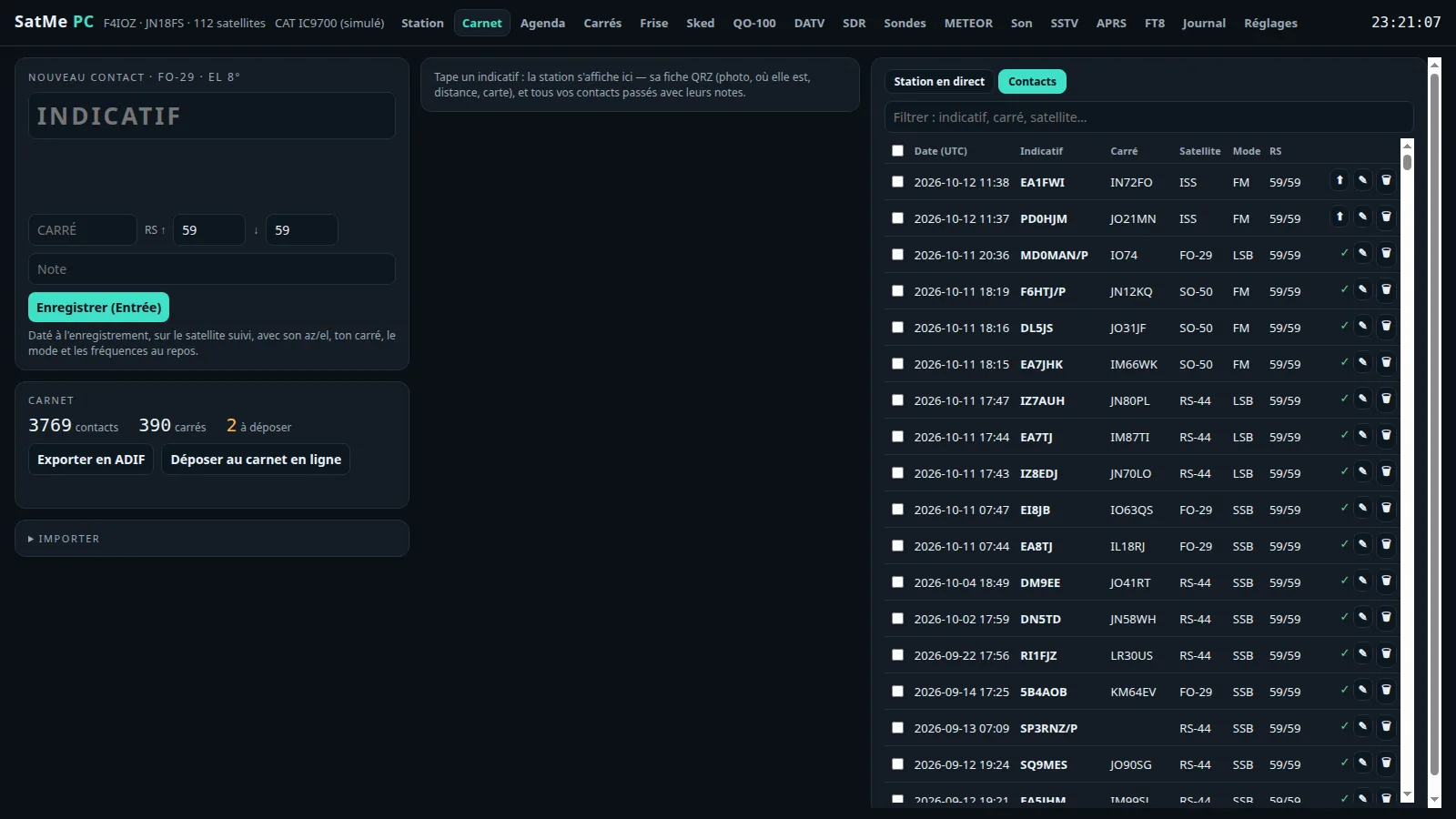The width and height of the screenshot is (1456, 819).
Task: Delete the DM9EE contact entry
Action: (1386, 581)
